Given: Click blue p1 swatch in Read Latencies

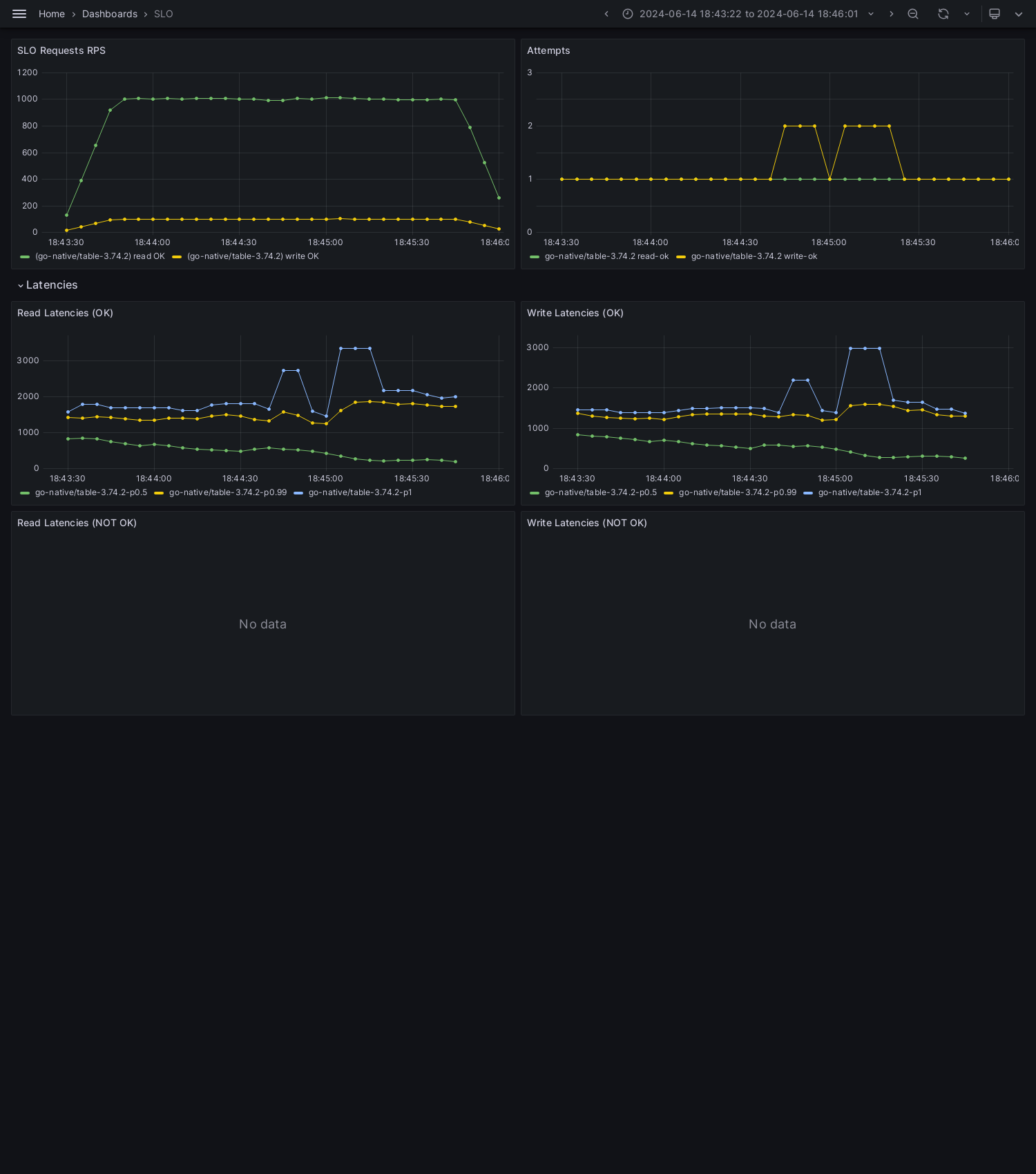Looking at the screenshot, I should 298,493.
